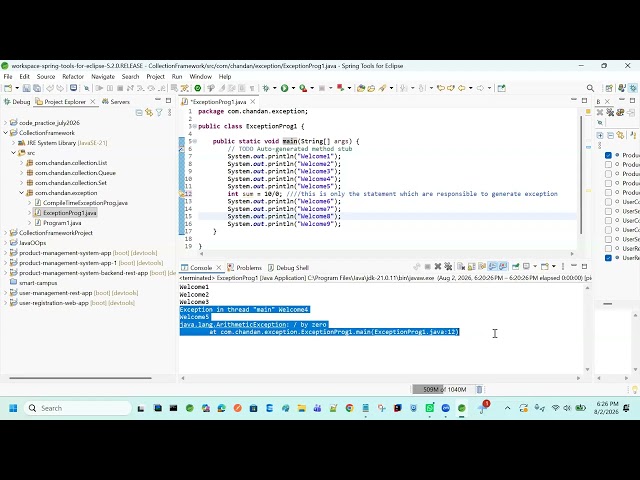Check the second Produ item checkbox

608,164
